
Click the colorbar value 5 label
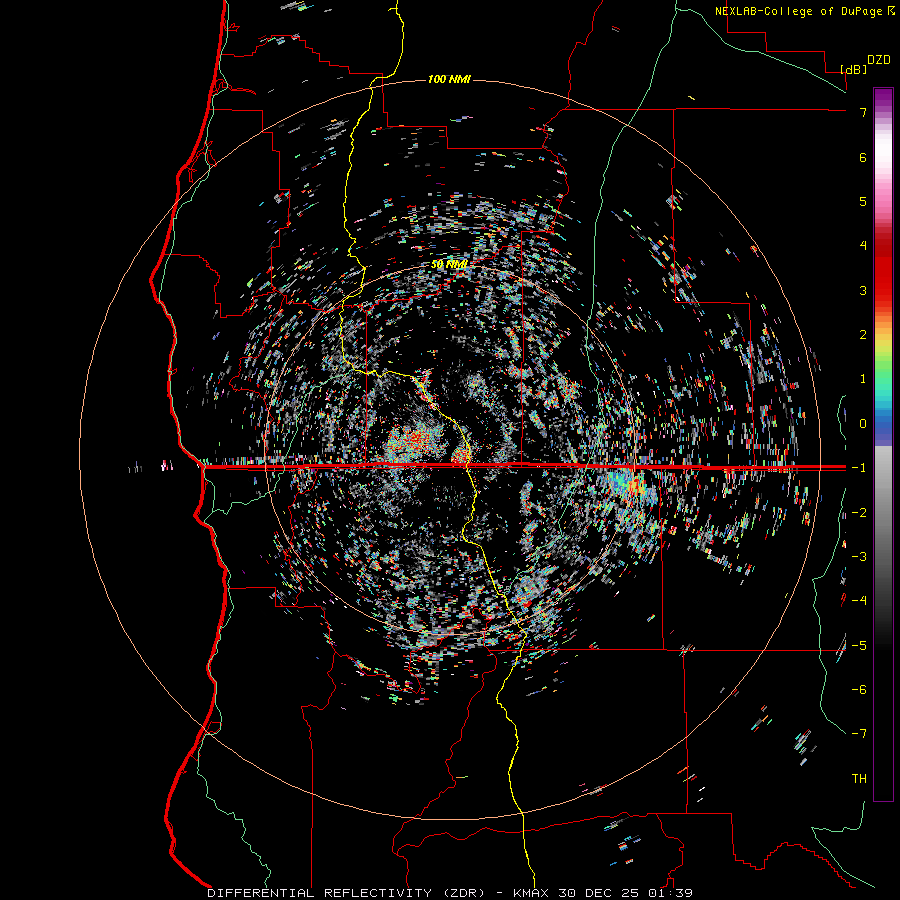(x=863, y=201)
